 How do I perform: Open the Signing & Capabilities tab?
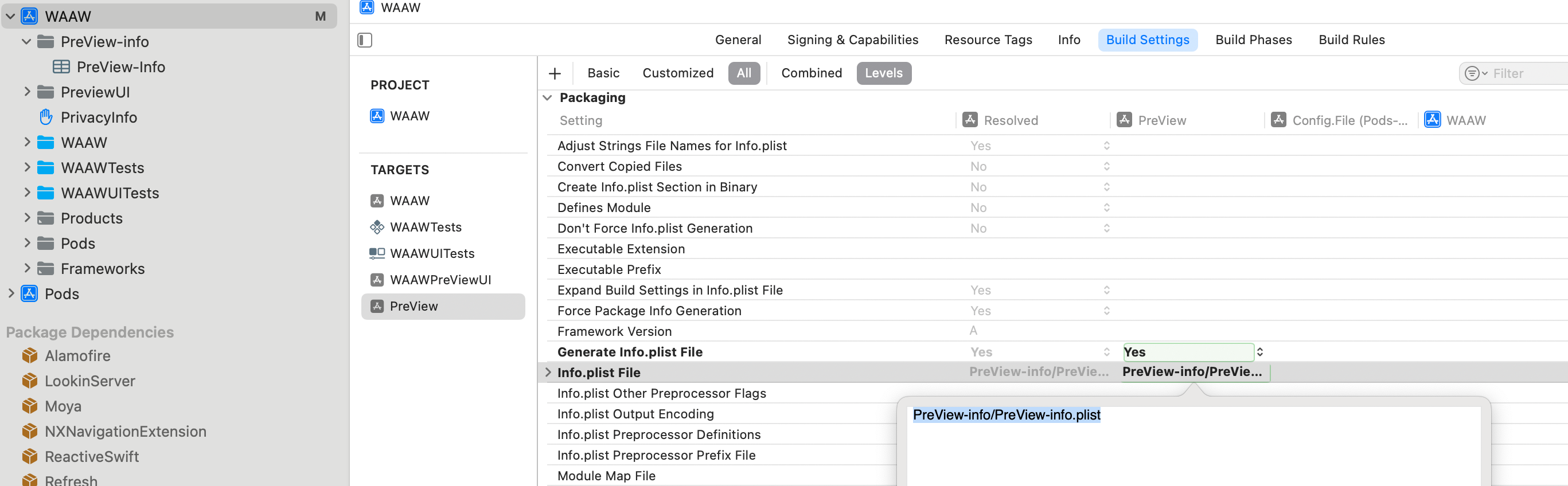pyautogui.click(x=852, y=40)
